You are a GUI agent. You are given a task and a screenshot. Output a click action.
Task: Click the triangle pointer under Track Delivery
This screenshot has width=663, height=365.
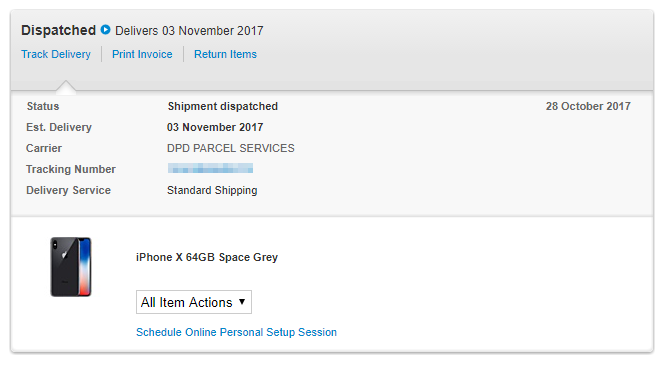[66, 85]
